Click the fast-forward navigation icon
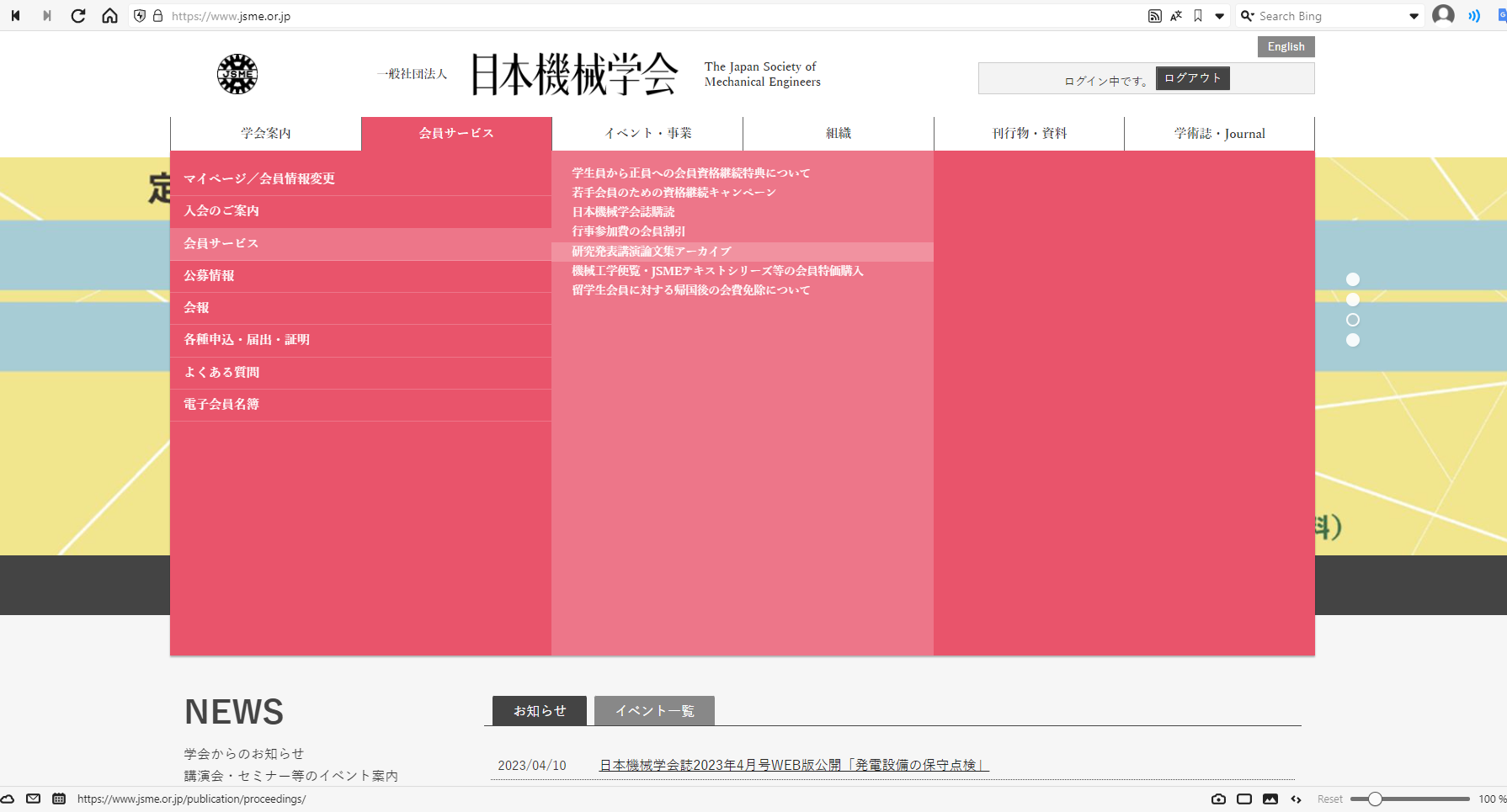The height and width of the screenshot is (812, 1507). (47, 16)
